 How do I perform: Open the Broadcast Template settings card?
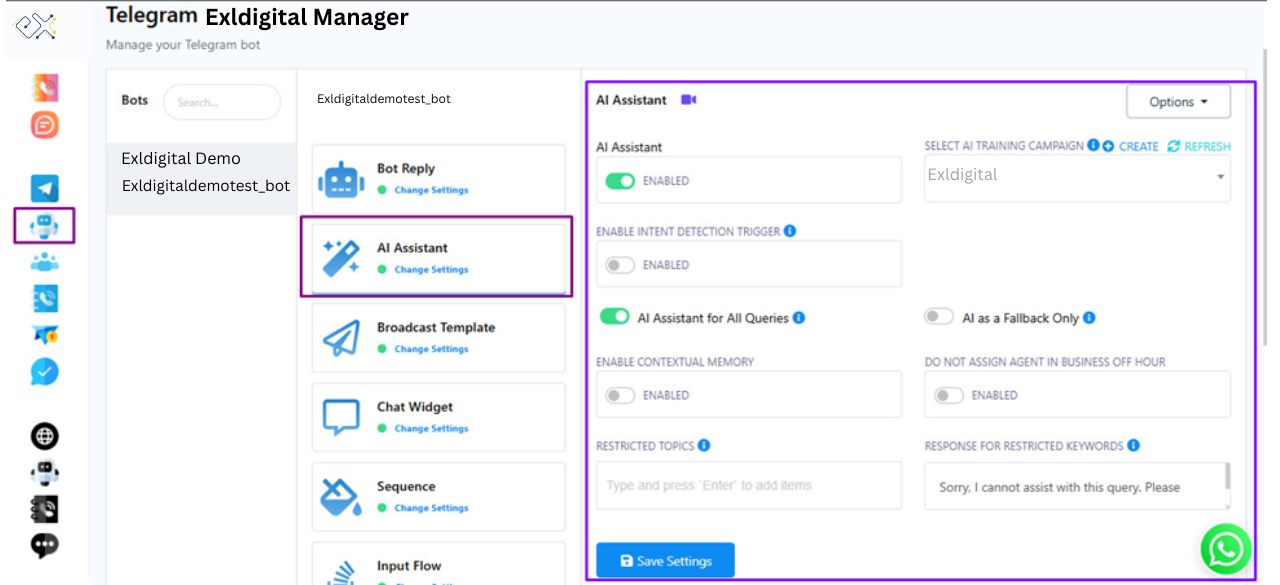point(438,338)
